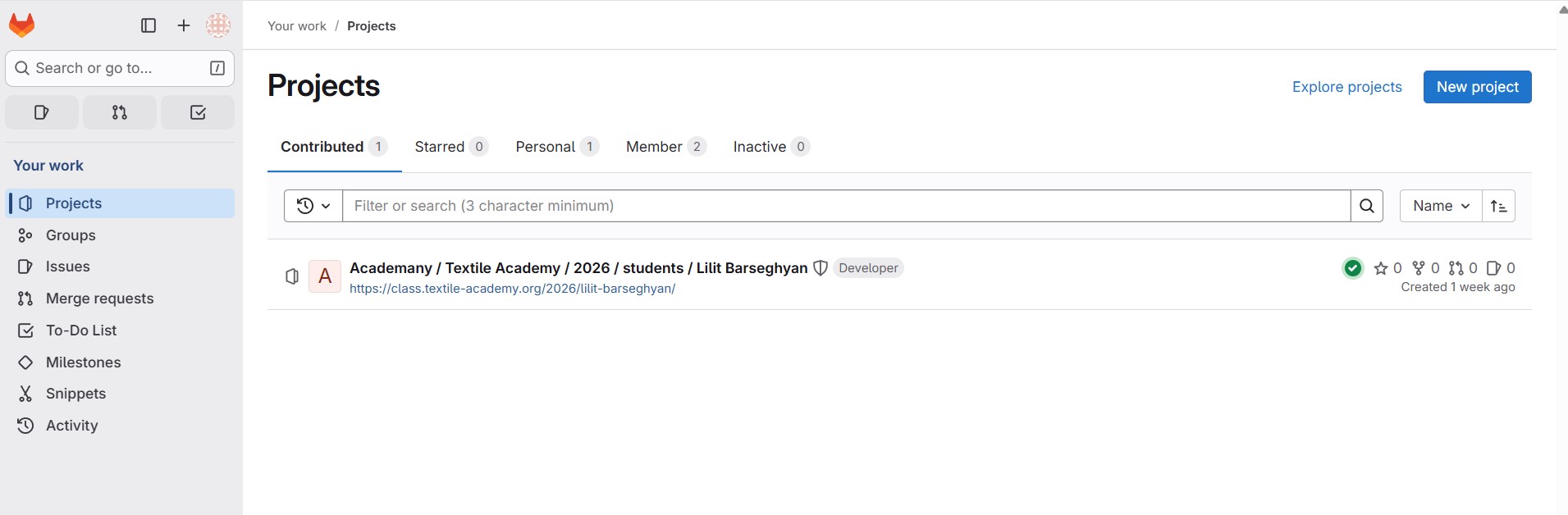Click the GitLab fox logo
This screenshot has width=1568, height=515.
coord(22,25)
